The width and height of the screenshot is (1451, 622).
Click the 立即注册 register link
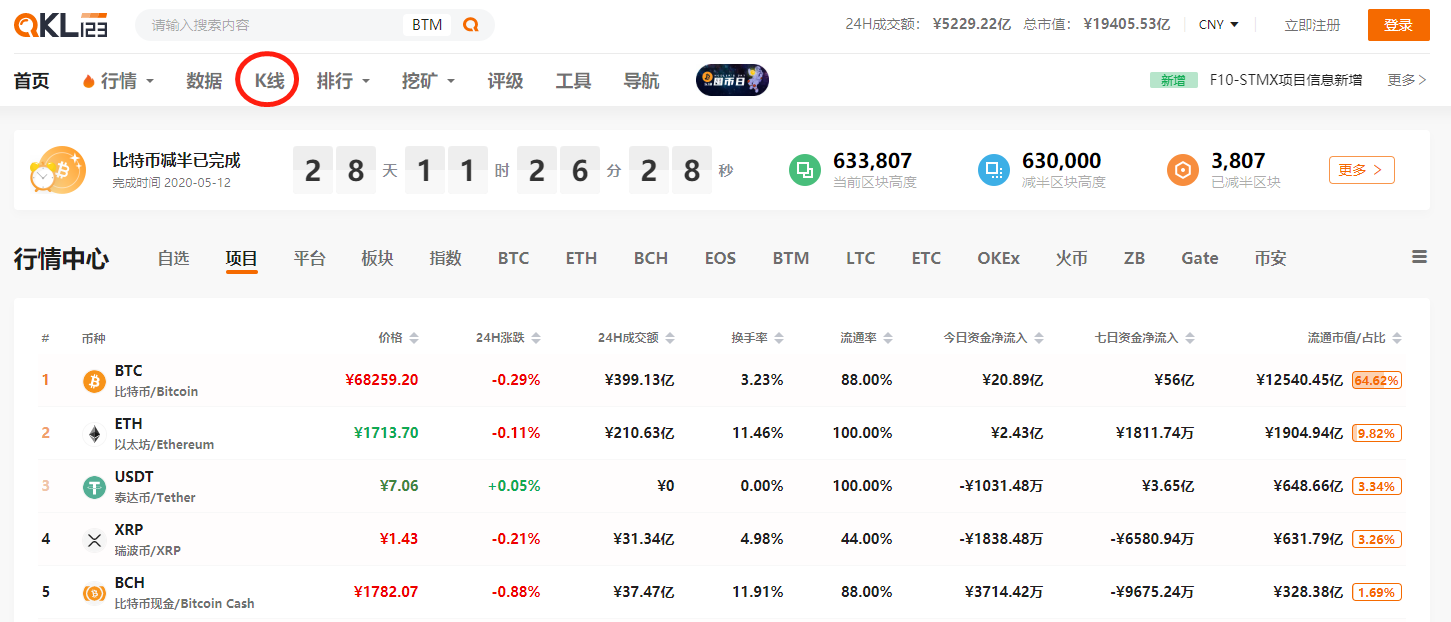pos(1312,25)
